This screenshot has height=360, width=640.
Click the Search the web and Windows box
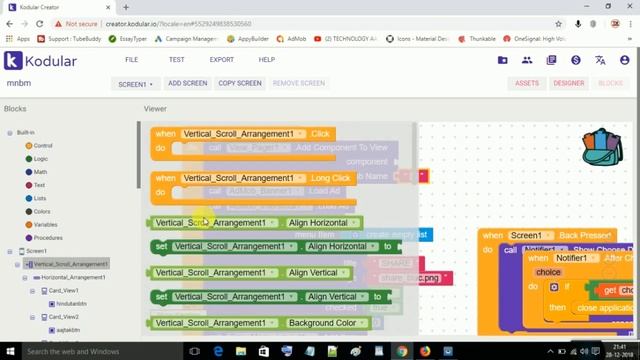pos(101,351)
